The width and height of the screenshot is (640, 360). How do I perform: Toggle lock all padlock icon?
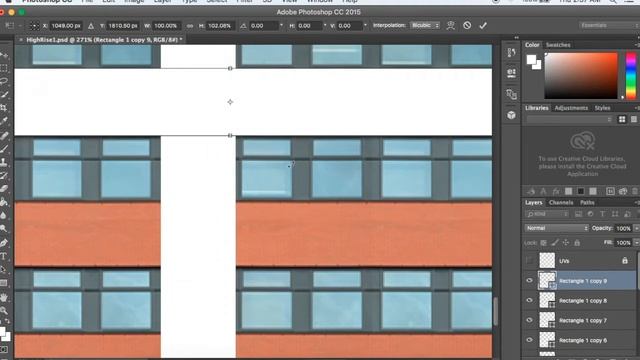(577, 243)
